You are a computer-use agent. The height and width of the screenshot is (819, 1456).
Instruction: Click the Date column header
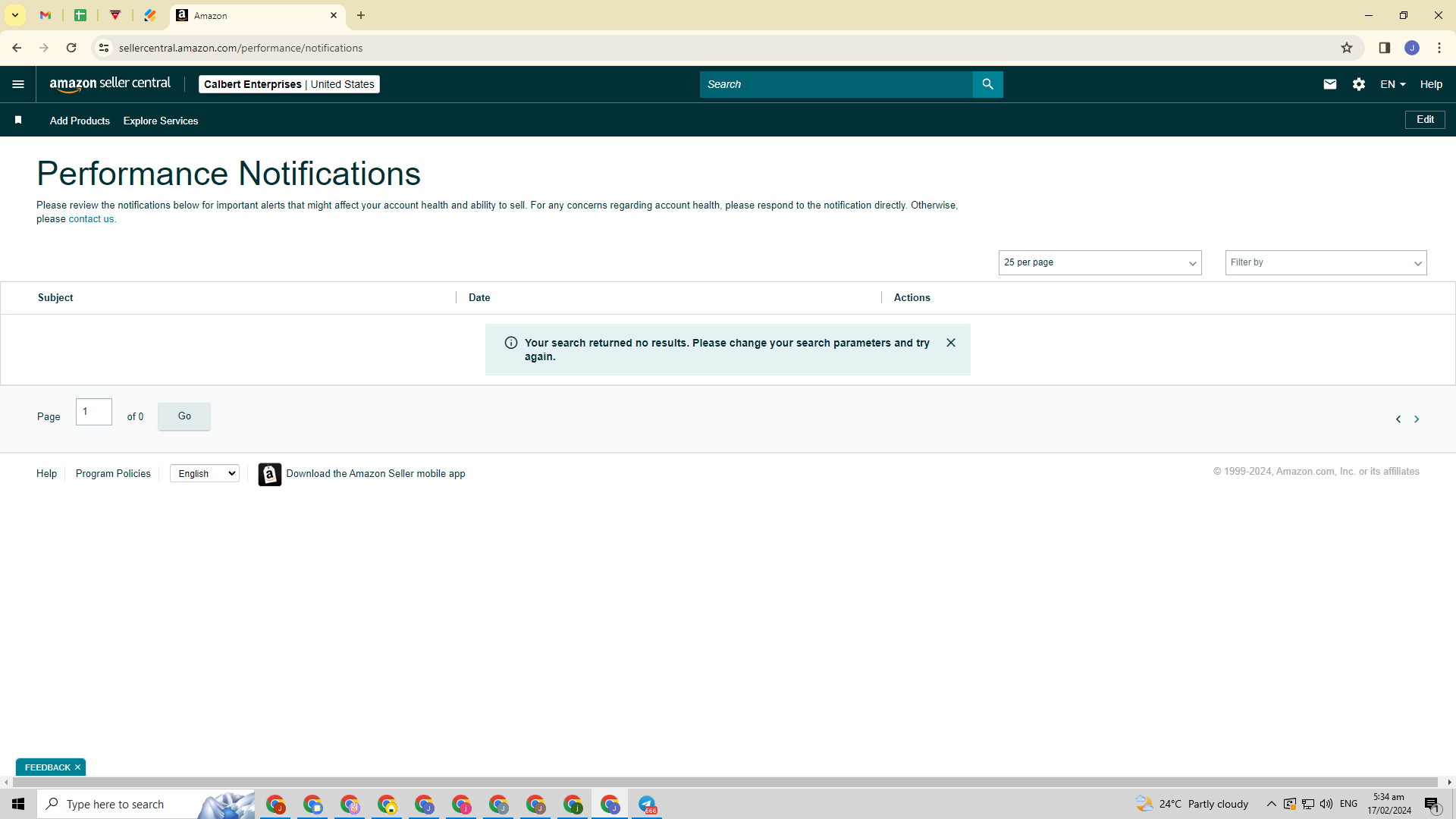(x=479, y=298)
